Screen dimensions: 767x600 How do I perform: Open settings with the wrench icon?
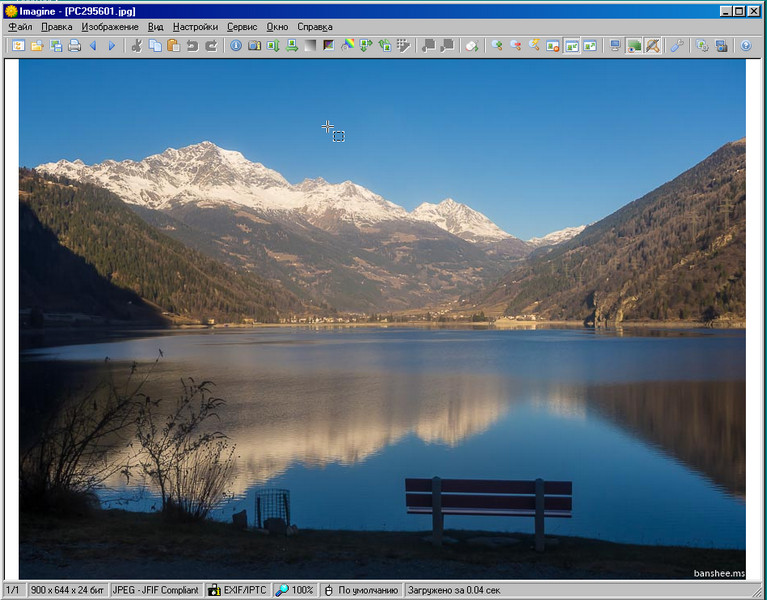coord(677,45)
